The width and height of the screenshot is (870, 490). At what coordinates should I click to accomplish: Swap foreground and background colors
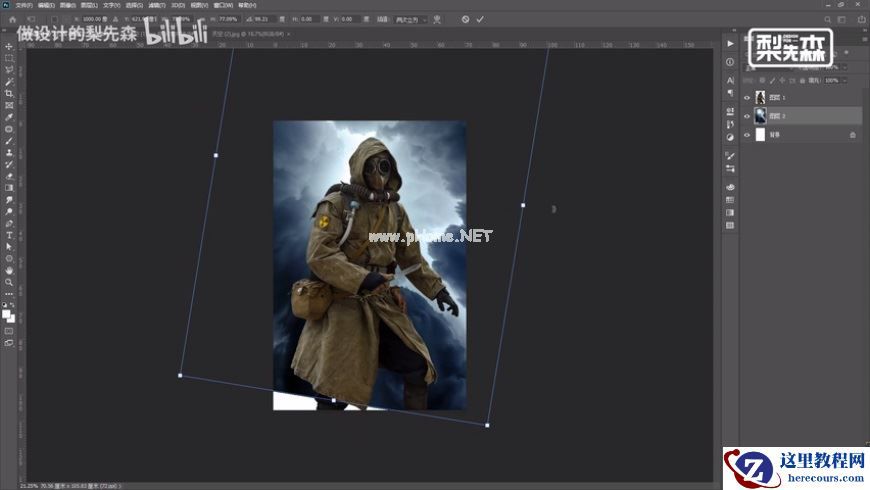point(13,305)
